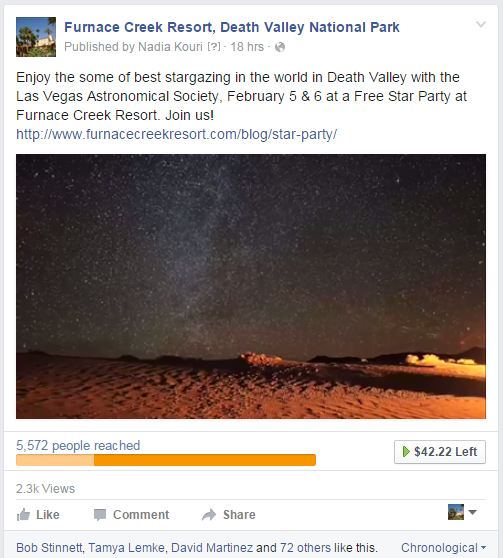
Task: Click the Share arrow icon
Action: pyautogui.click(x=209, y=515)
